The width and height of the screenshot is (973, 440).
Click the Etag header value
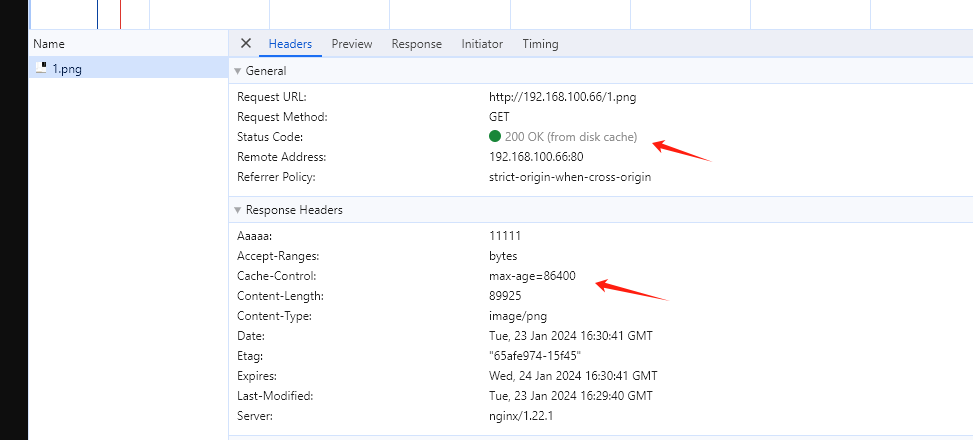tap(535, 356)
